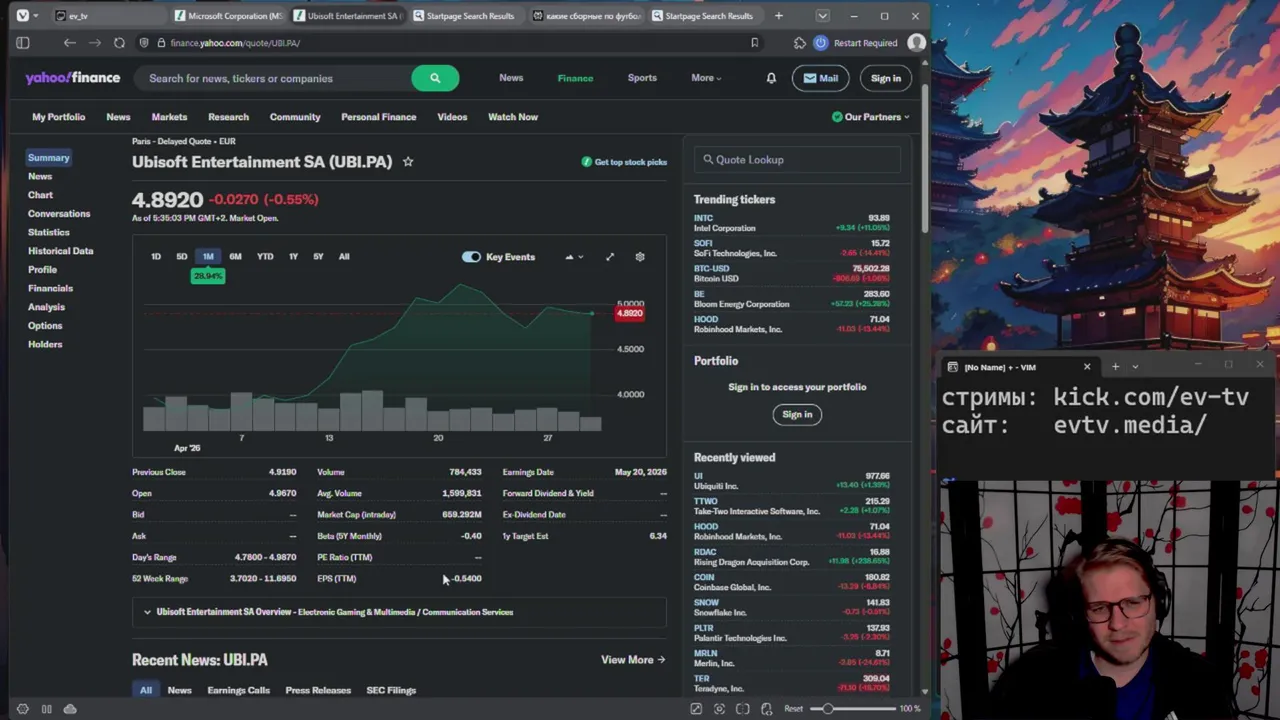This screenshot has width=1280, height=720.
Task: Open Personal Finance menu
Action: [378, 117]
